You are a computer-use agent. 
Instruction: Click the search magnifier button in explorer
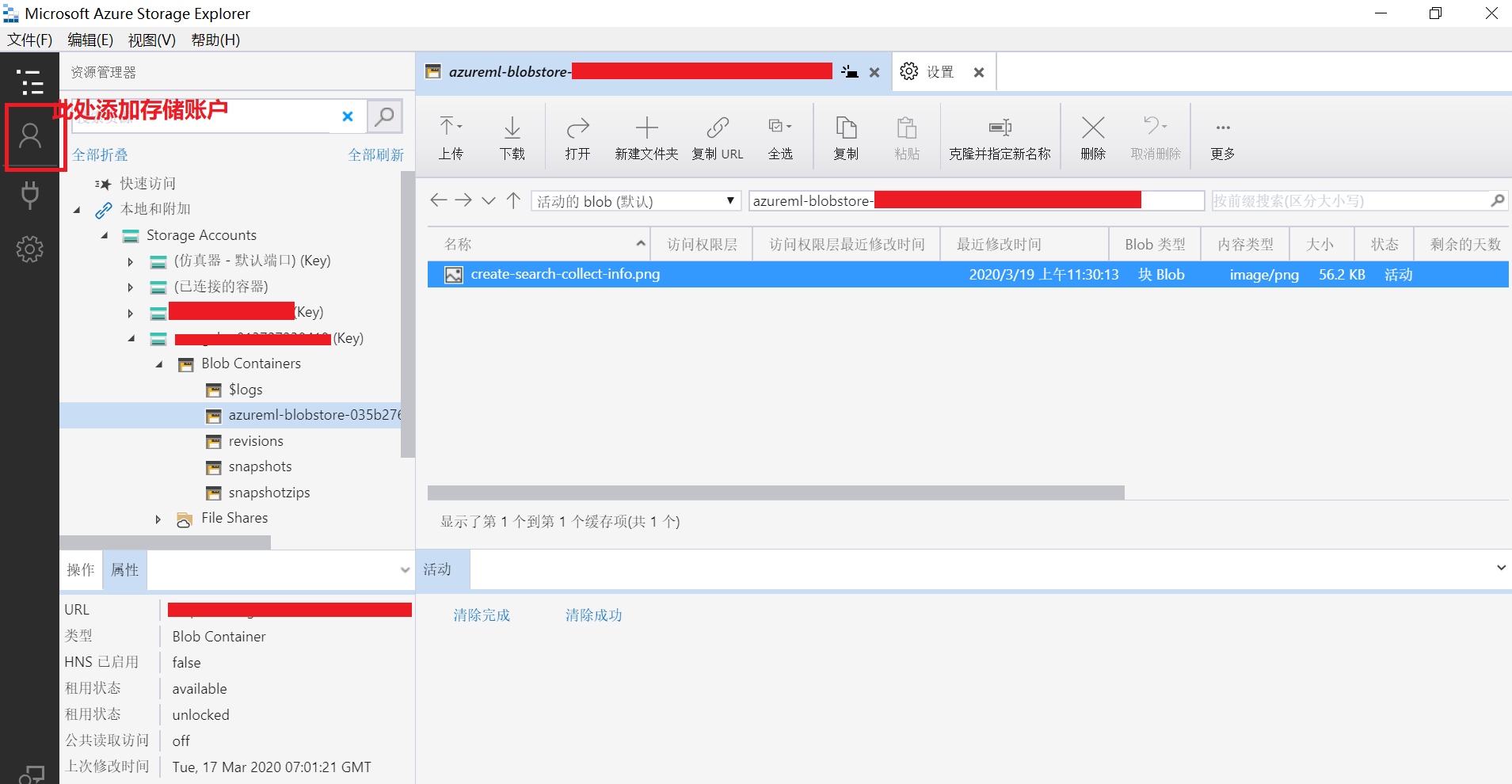point(385,116)
